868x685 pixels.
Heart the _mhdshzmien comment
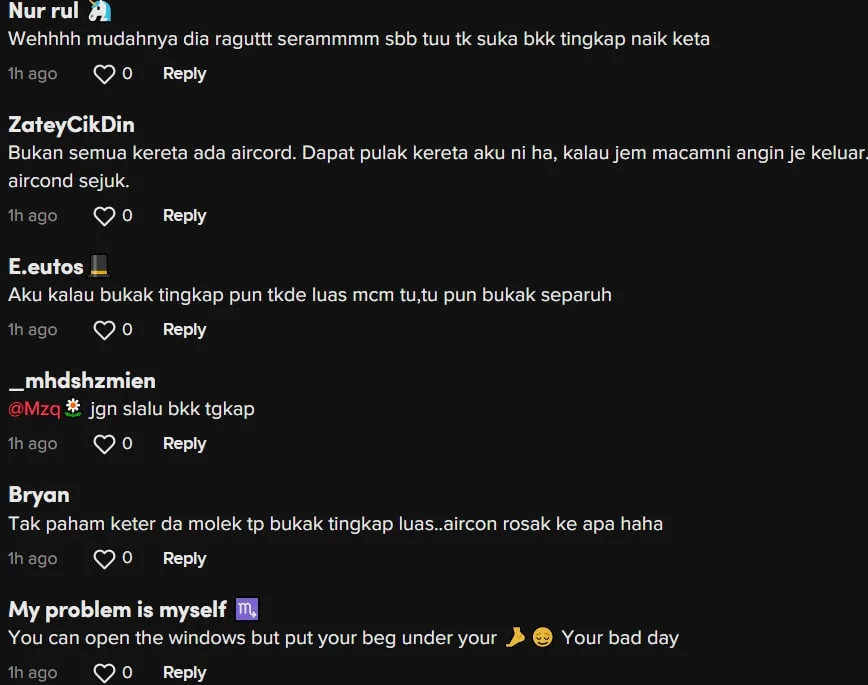104,444
